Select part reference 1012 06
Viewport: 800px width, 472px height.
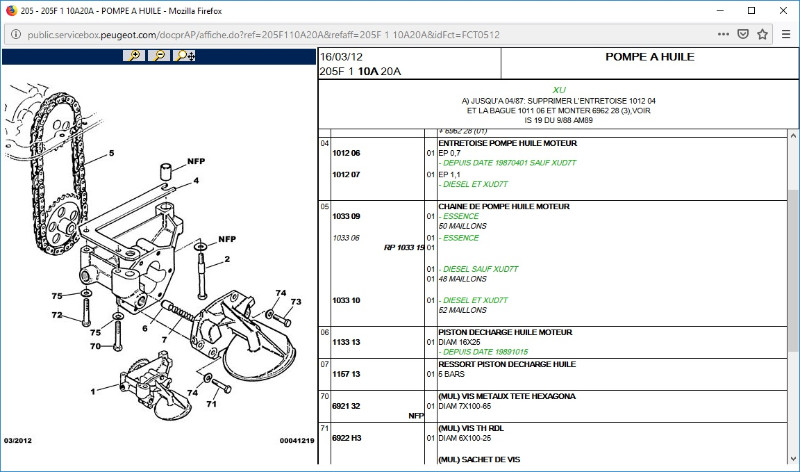[346, 153]
